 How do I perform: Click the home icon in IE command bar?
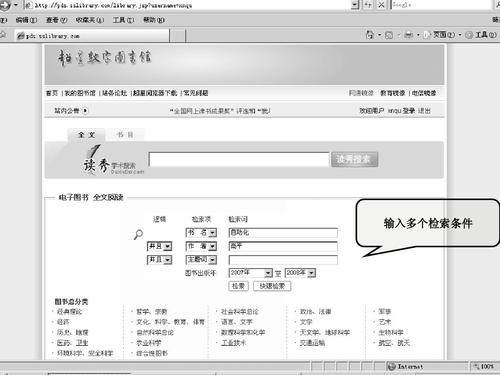click(x=370, y=35)
